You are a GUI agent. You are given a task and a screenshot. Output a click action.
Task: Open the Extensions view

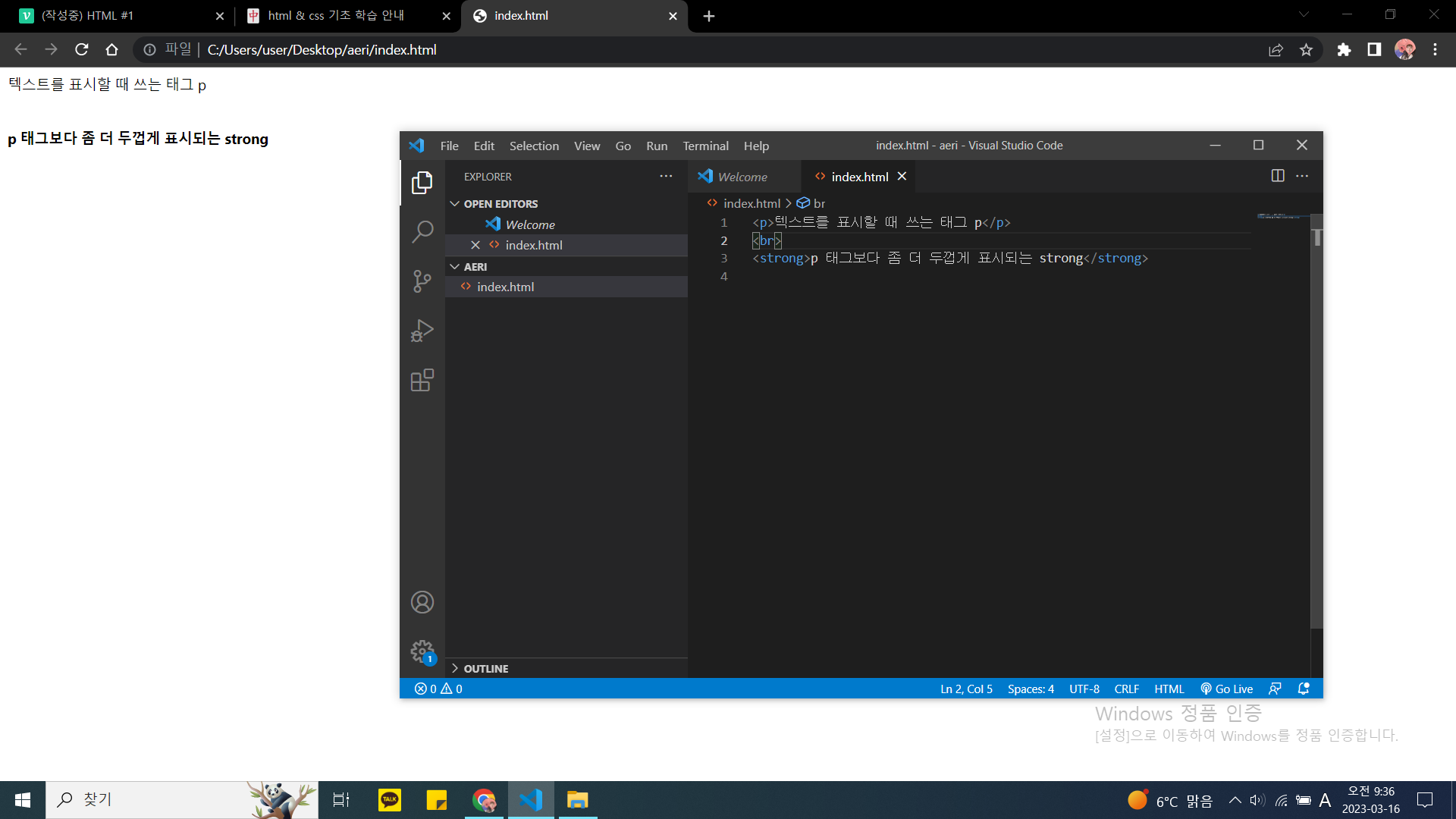pyautogui.click(x=422, y=380)
